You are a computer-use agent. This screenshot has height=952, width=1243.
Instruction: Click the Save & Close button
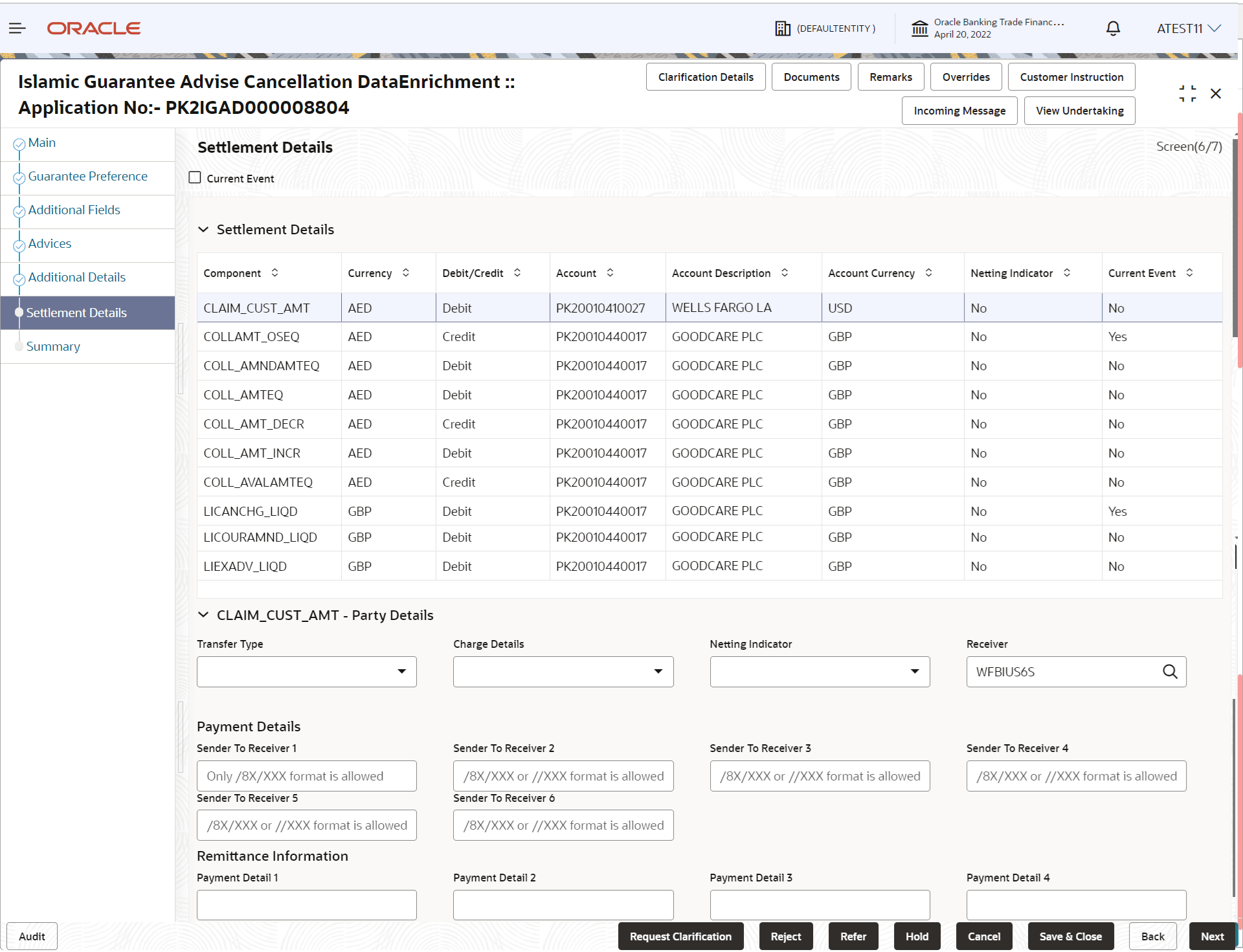1070,936
